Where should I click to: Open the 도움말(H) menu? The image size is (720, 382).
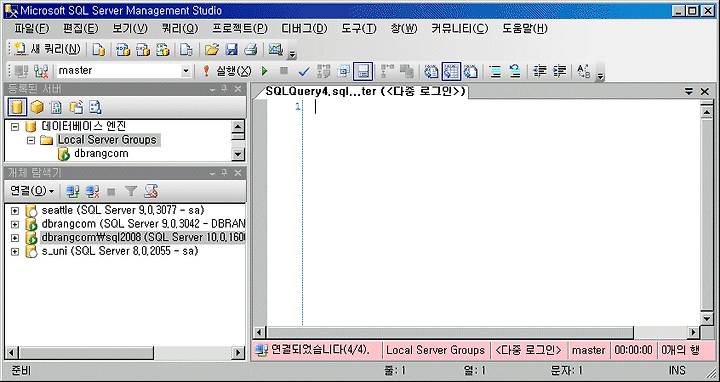click(525, 28)
